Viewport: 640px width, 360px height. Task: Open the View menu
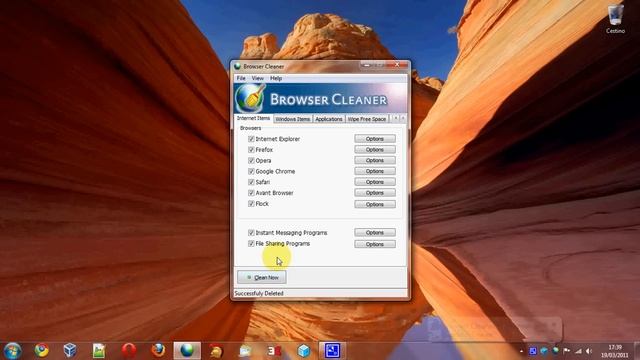point(258,78)
